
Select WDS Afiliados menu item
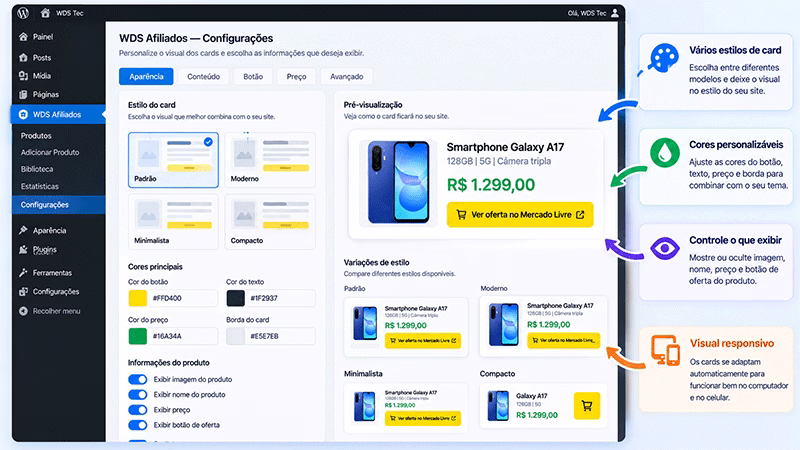(58, 114)
